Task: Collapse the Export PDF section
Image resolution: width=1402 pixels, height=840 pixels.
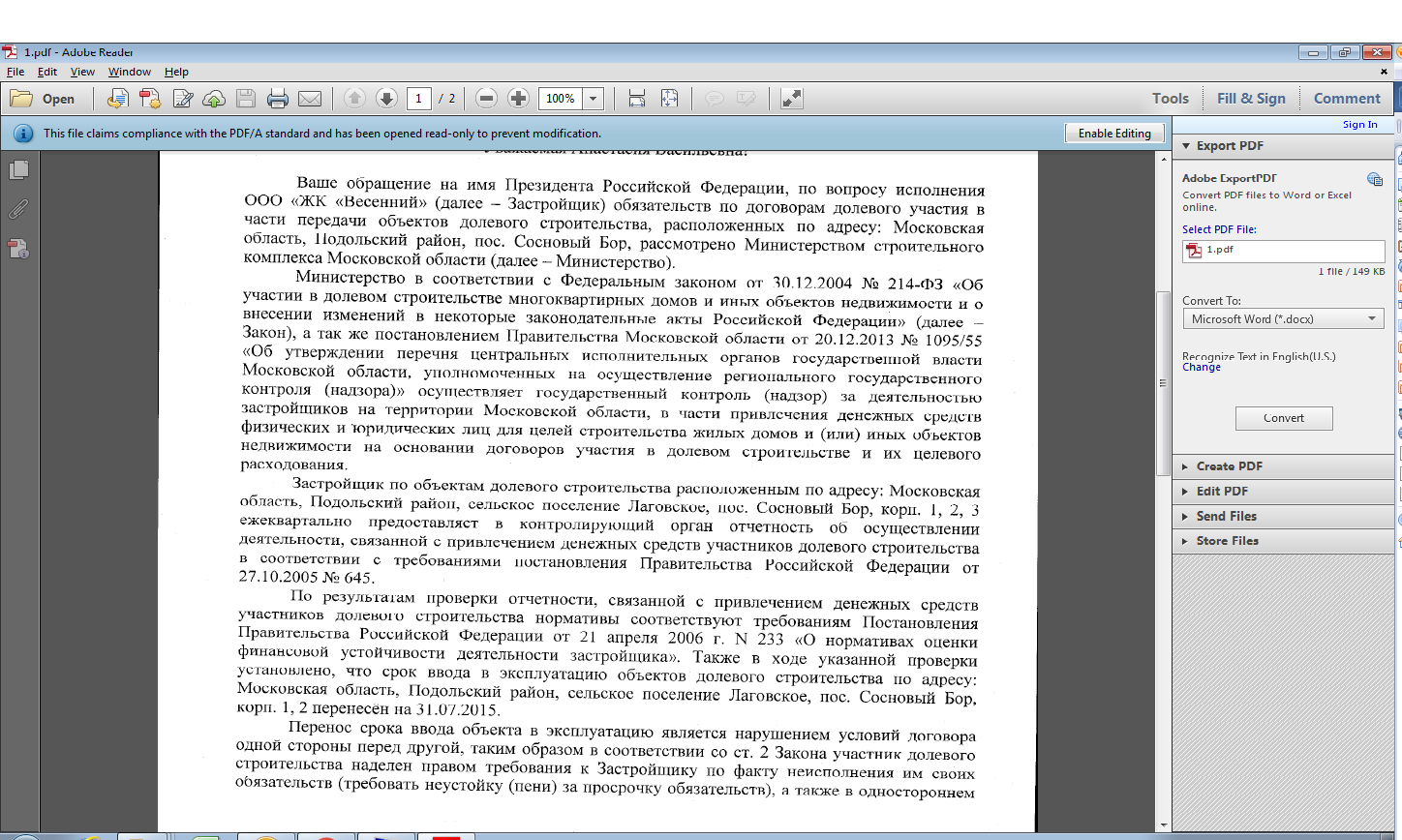Action: 1229,146
